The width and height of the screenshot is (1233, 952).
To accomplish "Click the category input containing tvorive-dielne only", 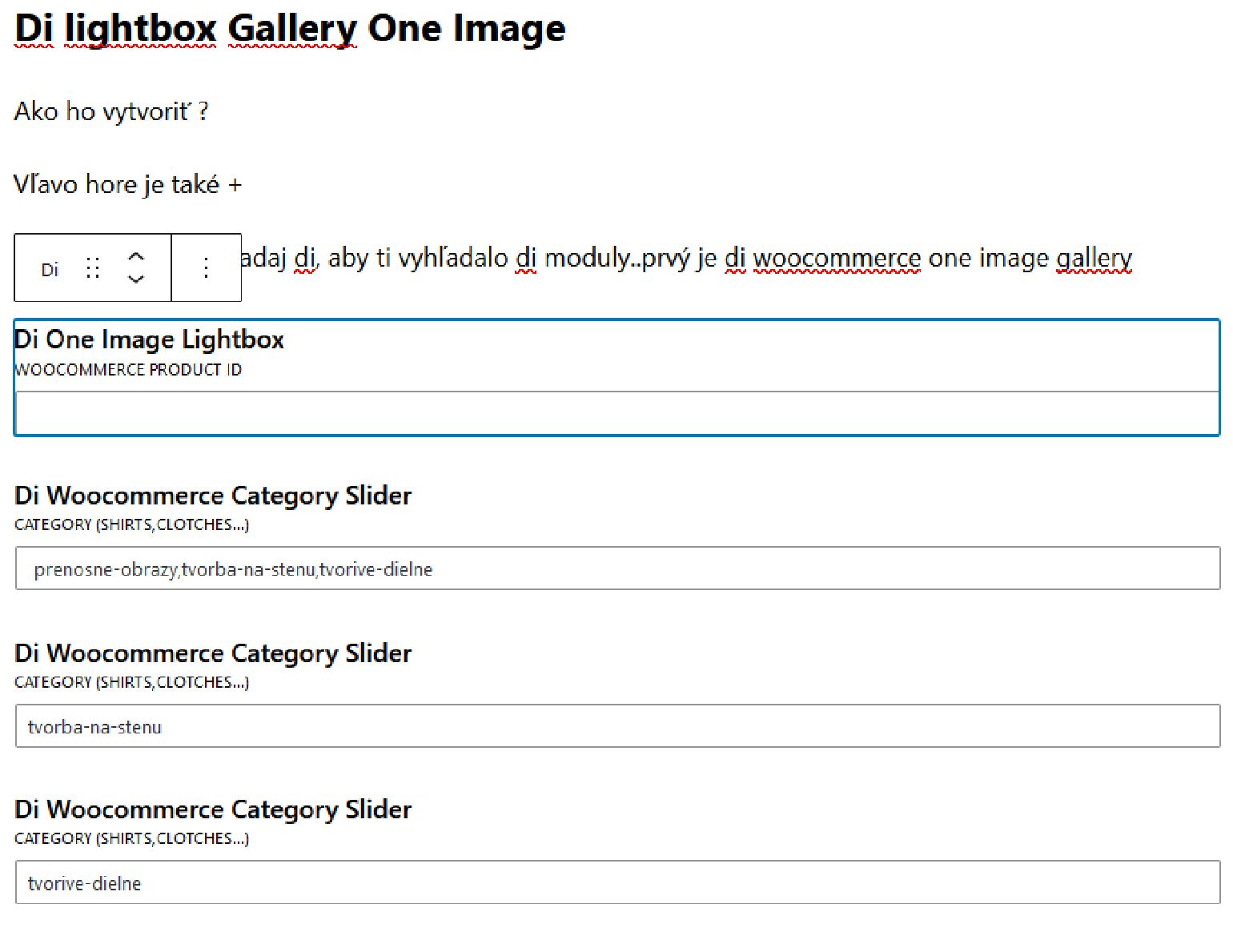I will [x=617, y=882].
